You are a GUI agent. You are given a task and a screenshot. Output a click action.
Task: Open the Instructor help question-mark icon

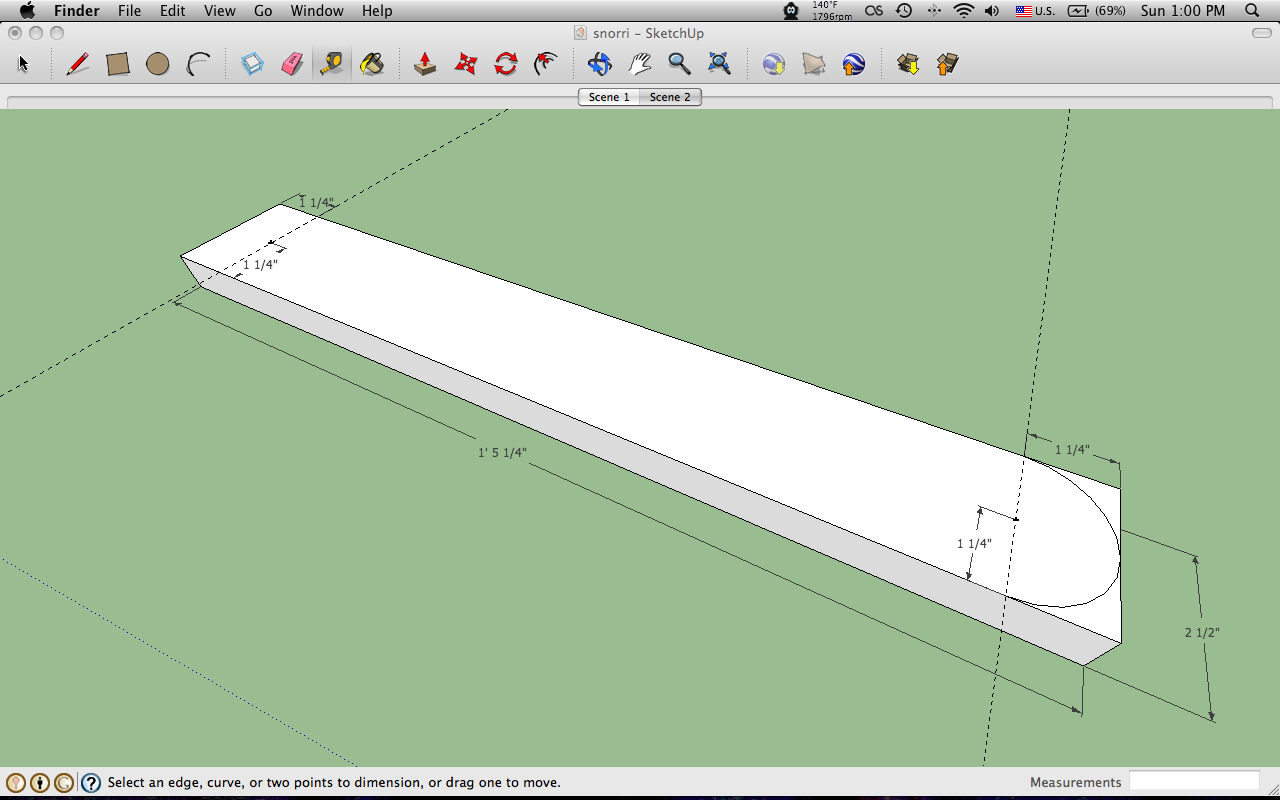[91, 783]
